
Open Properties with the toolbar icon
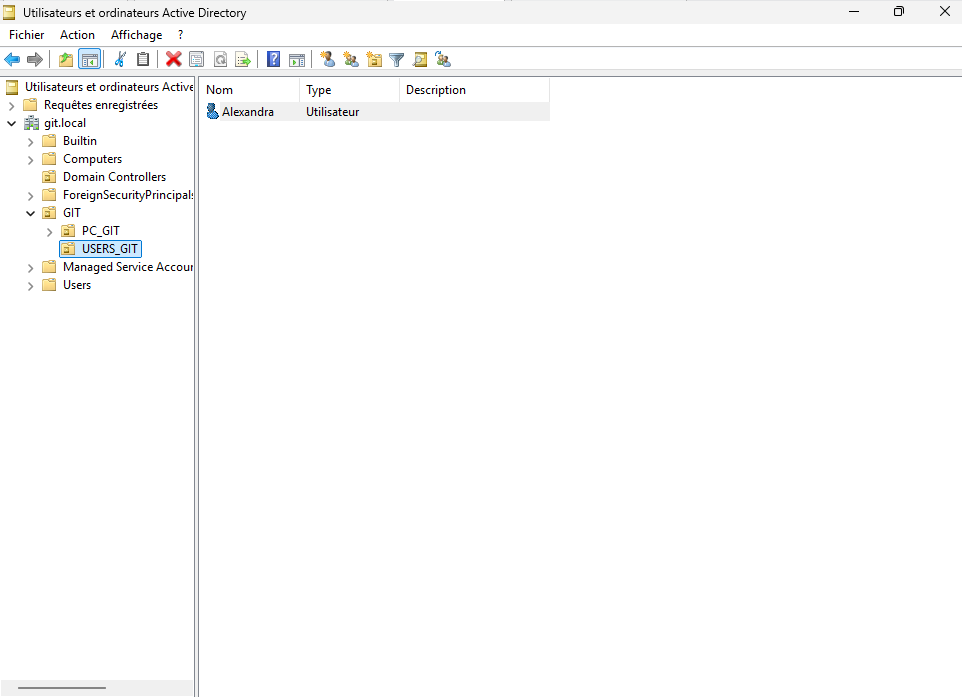click(197, 60)
